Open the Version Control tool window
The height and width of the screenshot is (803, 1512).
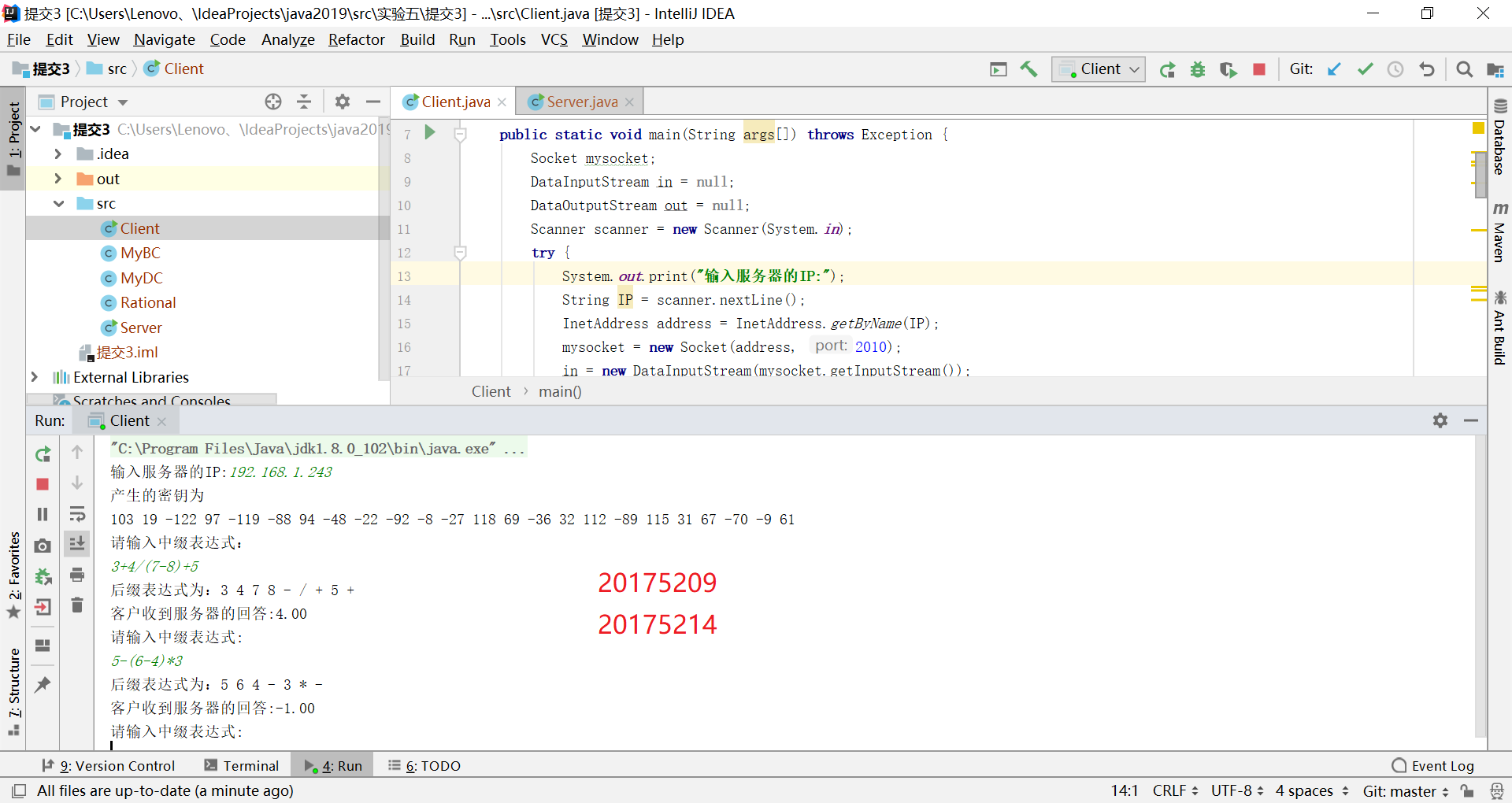click(109, 766)
